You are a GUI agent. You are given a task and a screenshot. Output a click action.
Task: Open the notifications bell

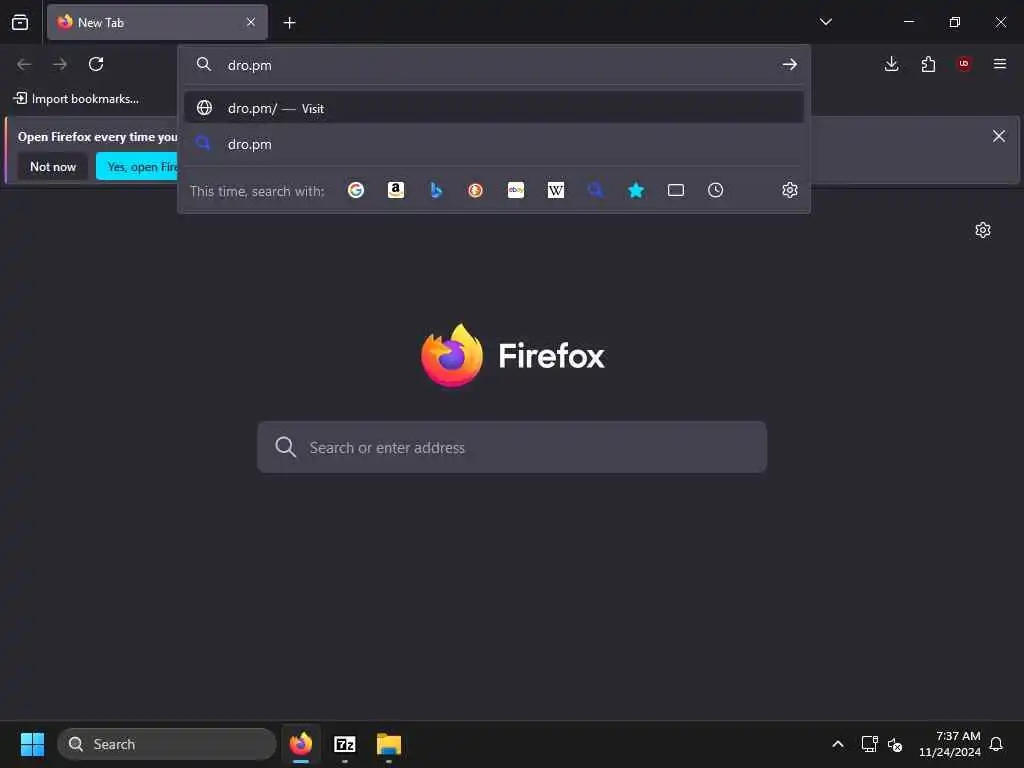click(997, 744)
